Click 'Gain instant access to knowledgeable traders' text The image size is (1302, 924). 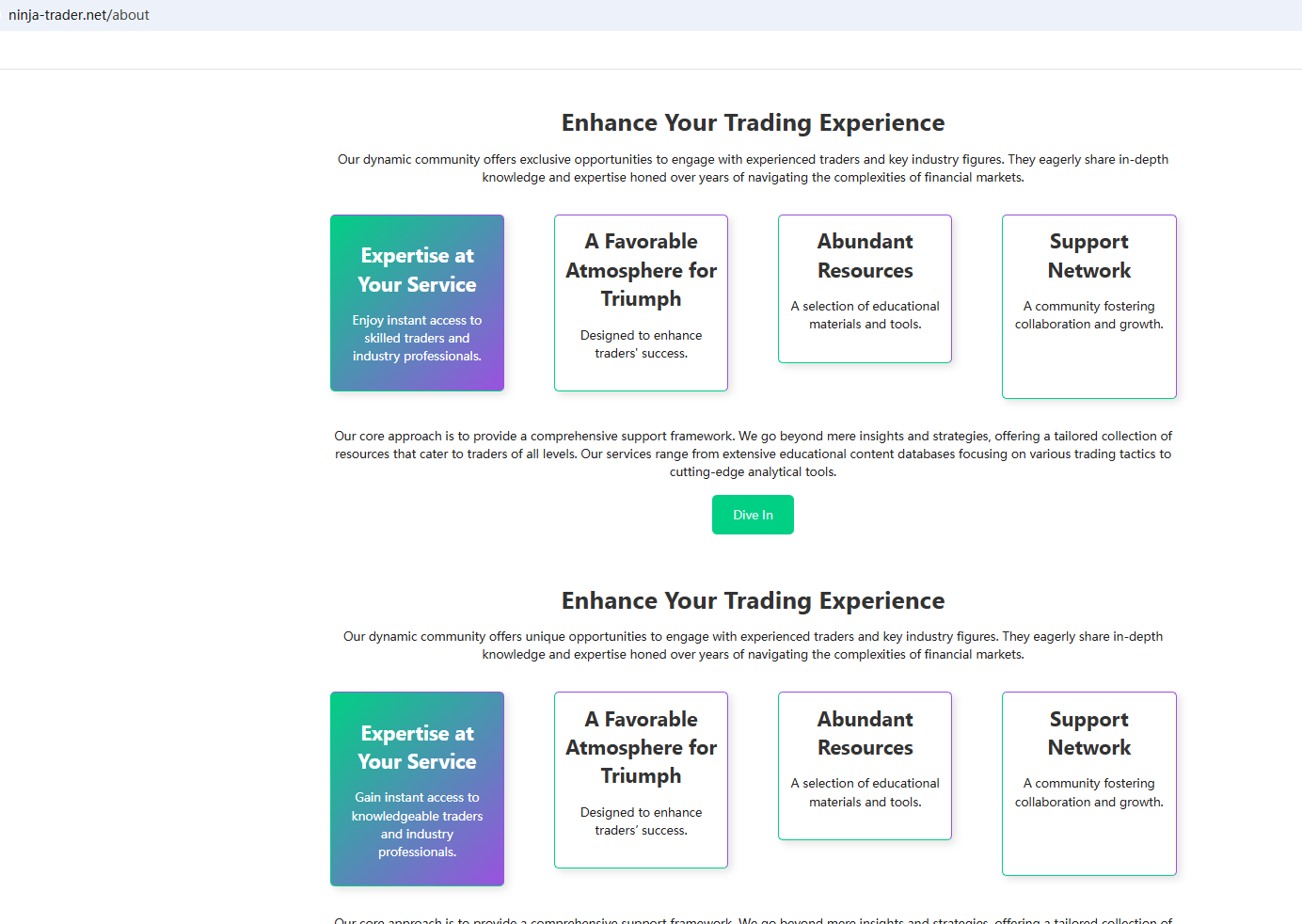coord(417,824)
